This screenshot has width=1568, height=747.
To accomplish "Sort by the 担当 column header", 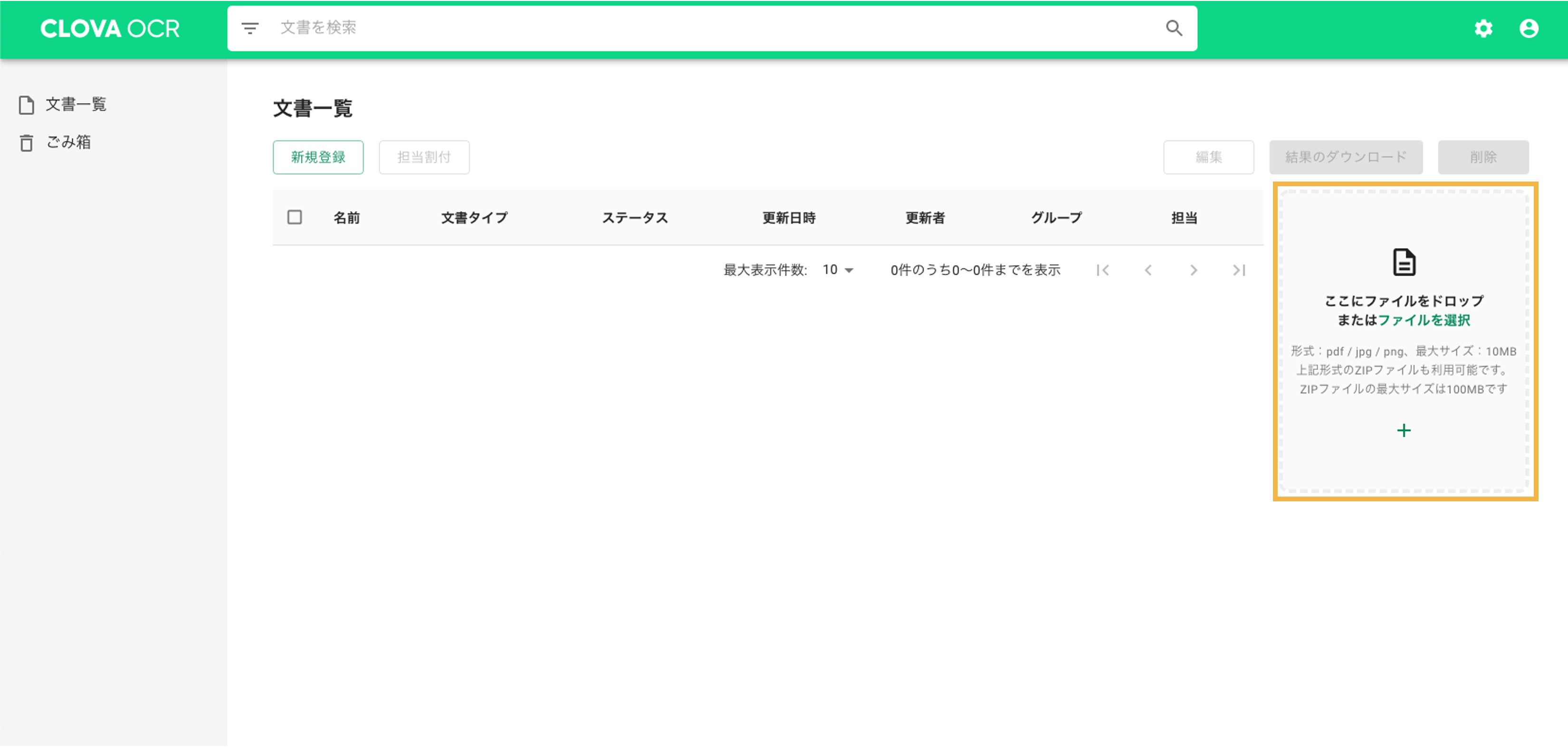I will [x=1184, y=218].
